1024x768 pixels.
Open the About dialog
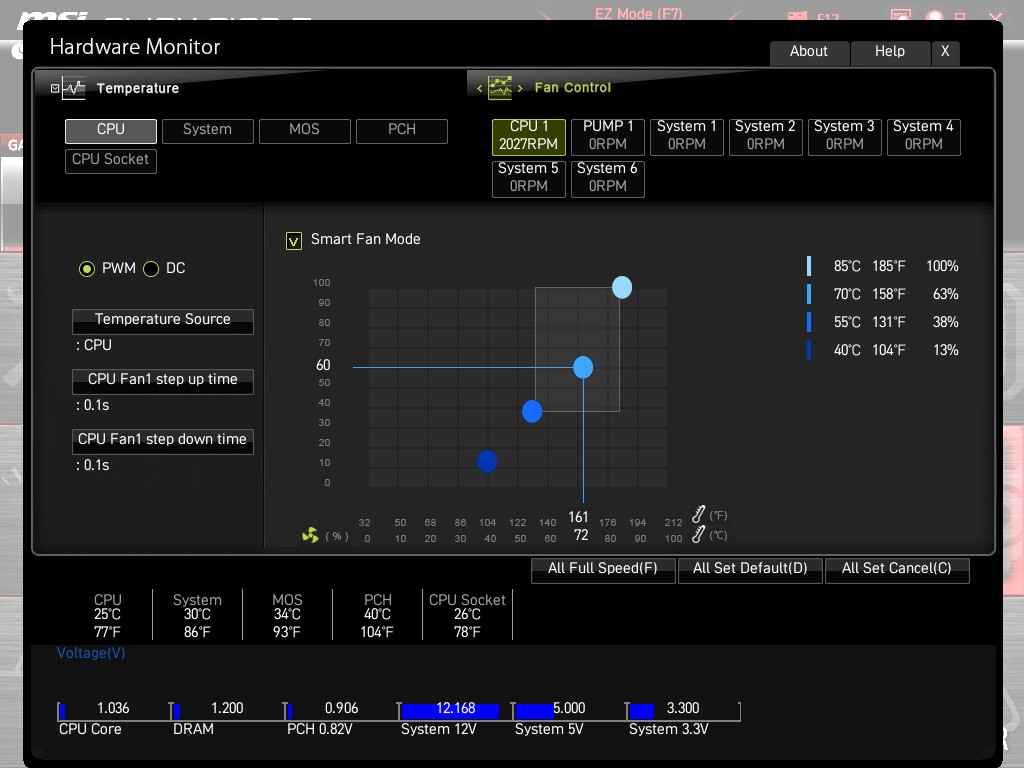(809, 52)
